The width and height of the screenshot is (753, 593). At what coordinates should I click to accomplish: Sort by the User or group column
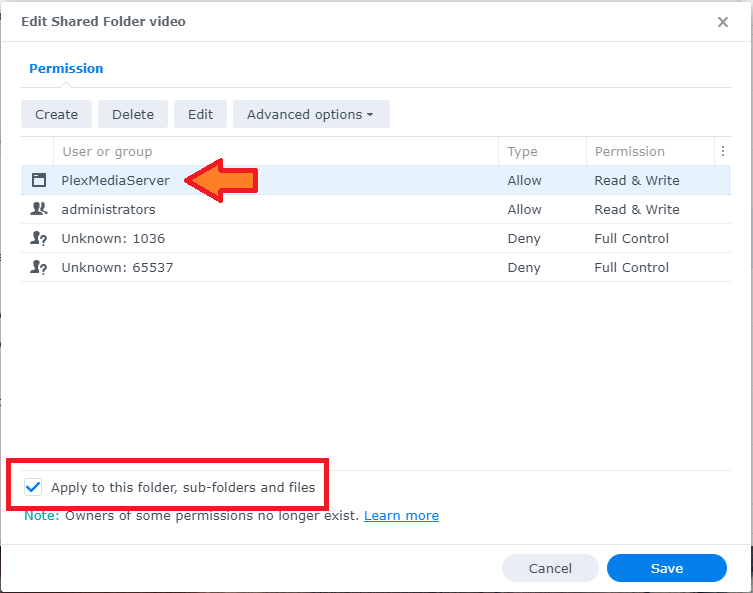pyautogui.click(x=107, y=152)
